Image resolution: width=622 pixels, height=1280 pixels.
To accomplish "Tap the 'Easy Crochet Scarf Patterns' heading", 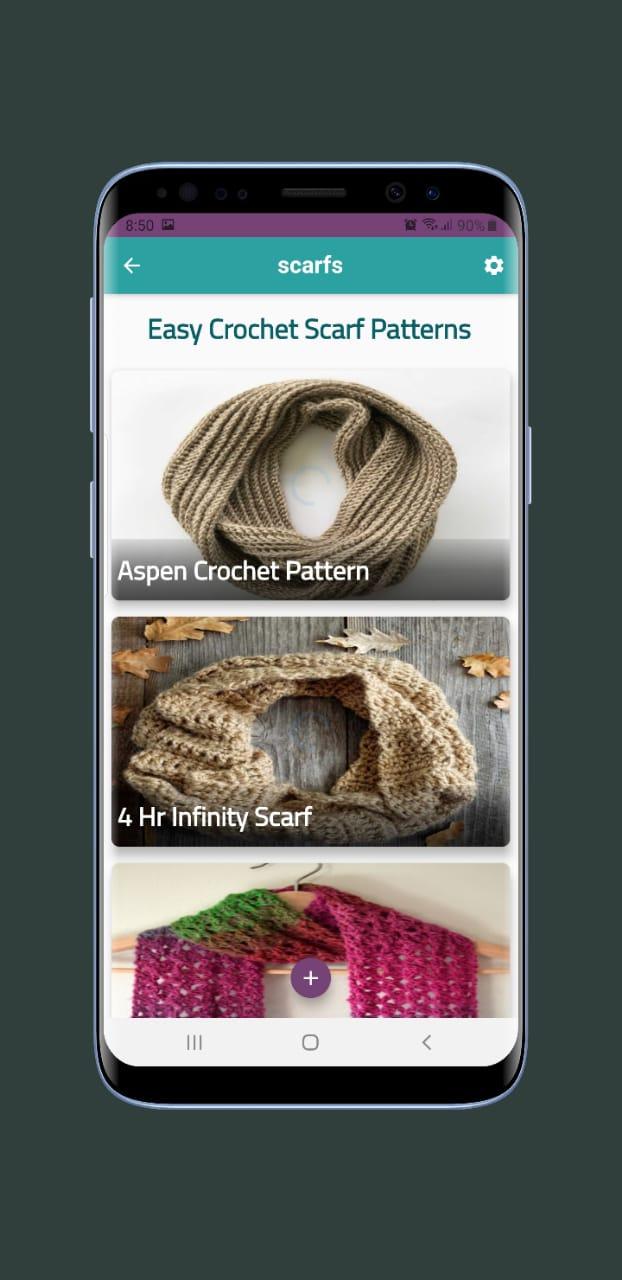I will (310, 329).
